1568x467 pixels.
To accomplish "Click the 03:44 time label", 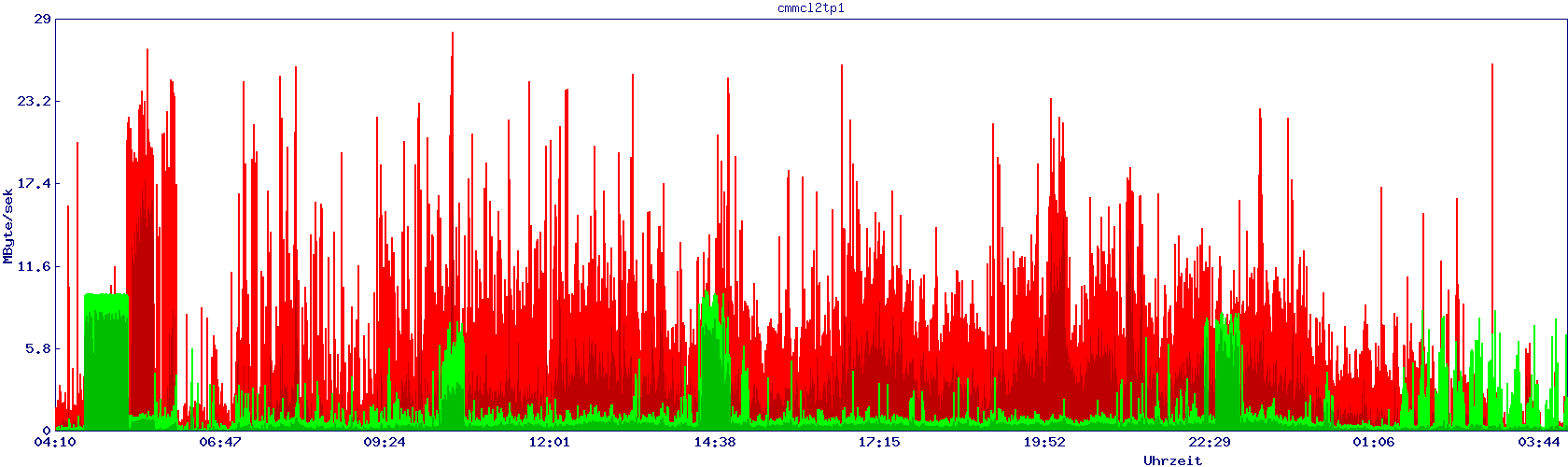I will (1539, 442).
